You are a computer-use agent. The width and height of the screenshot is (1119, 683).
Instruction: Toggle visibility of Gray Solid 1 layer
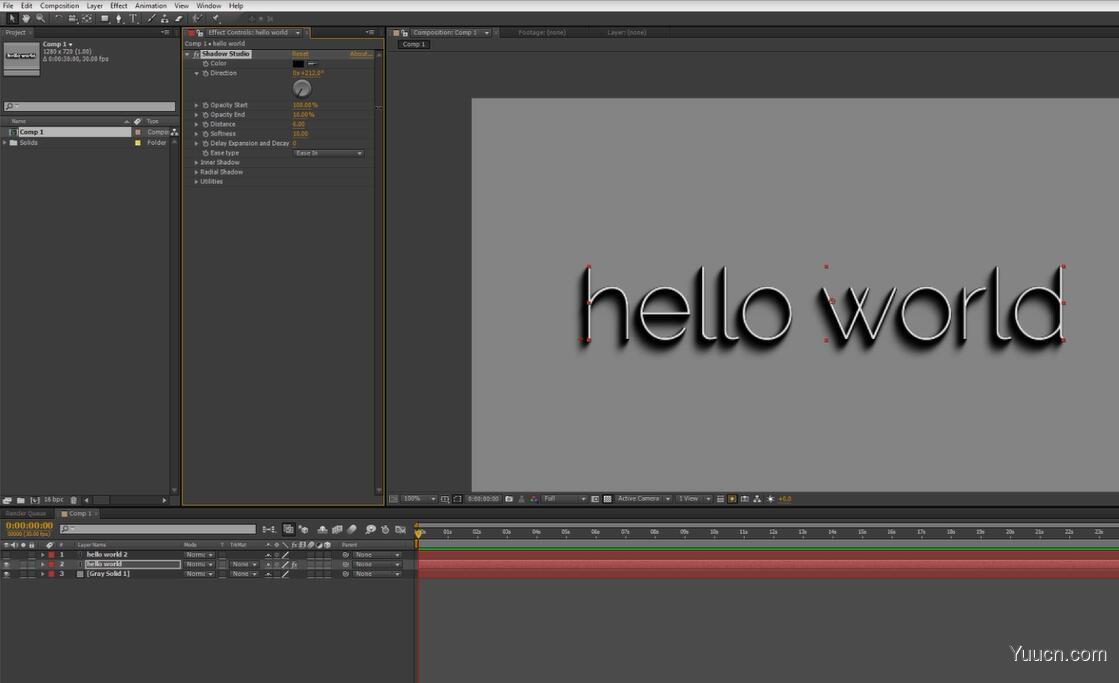[6, 574]
